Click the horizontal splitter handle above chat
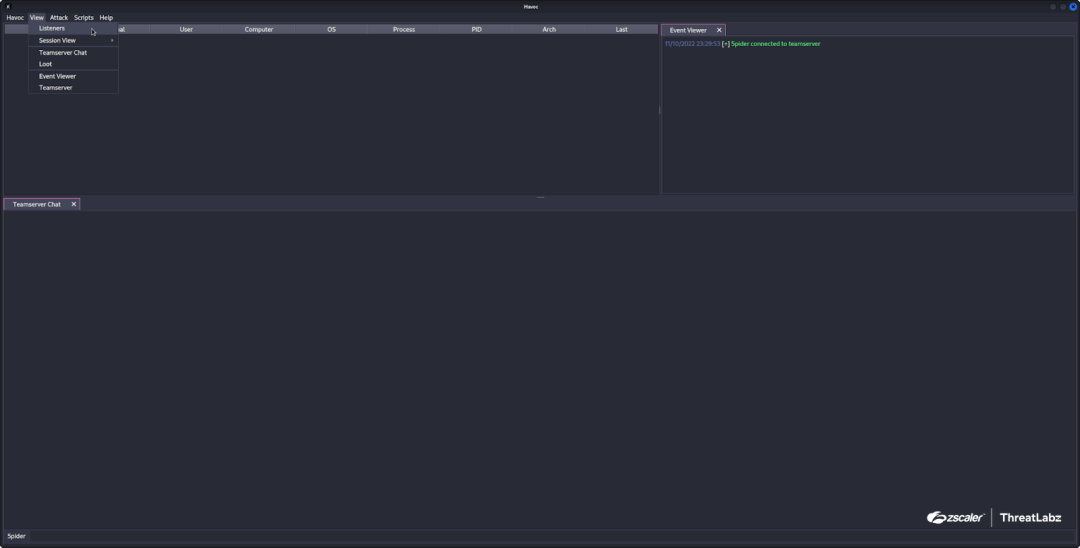The image size is (1080, 548). click(540, 197)
